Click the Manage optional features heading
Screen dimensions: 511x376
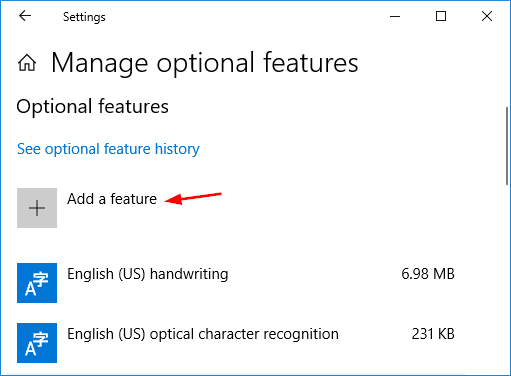(x=205, y=63)
